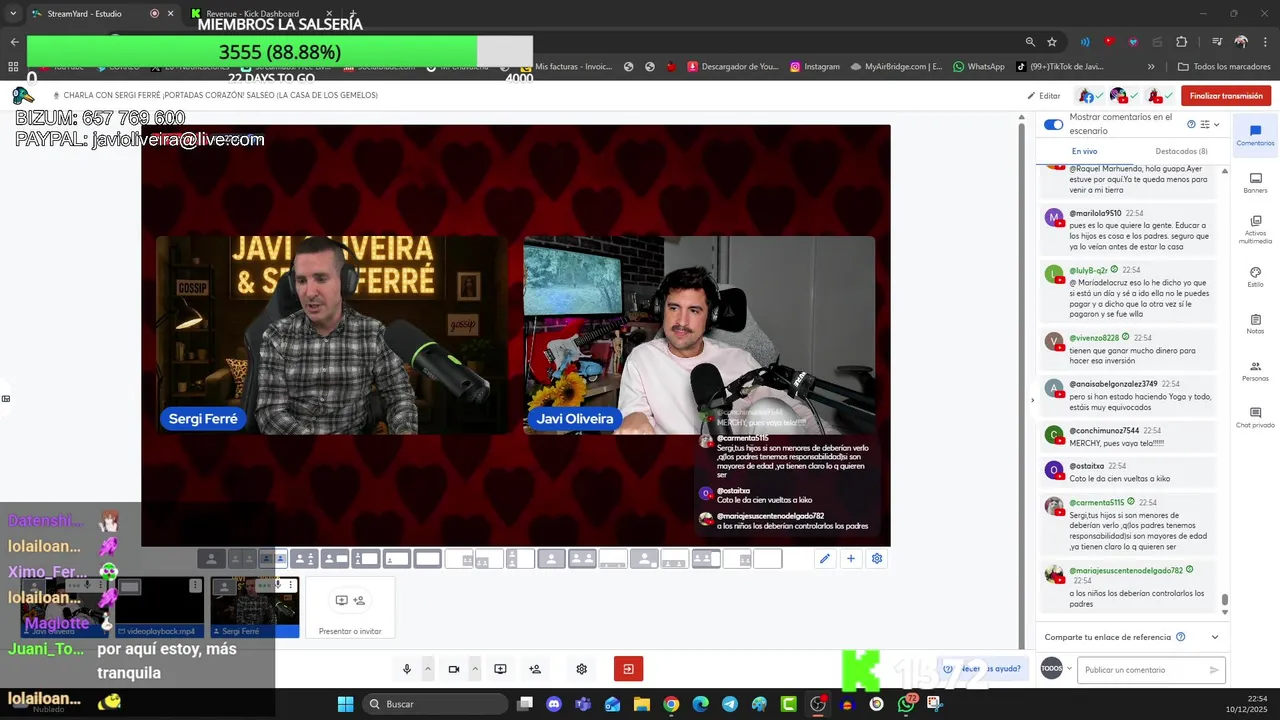1280x720 pixels.
Task: Open the Comentarios sidebar panel
Action: click(1255, 136)
